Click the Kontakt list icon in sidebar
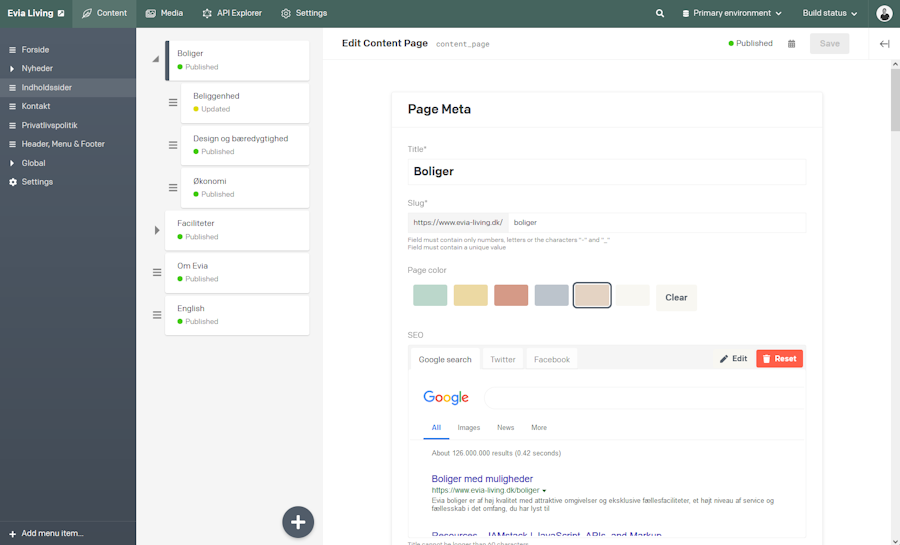900x545 pixels. click(x=12, y=106)
